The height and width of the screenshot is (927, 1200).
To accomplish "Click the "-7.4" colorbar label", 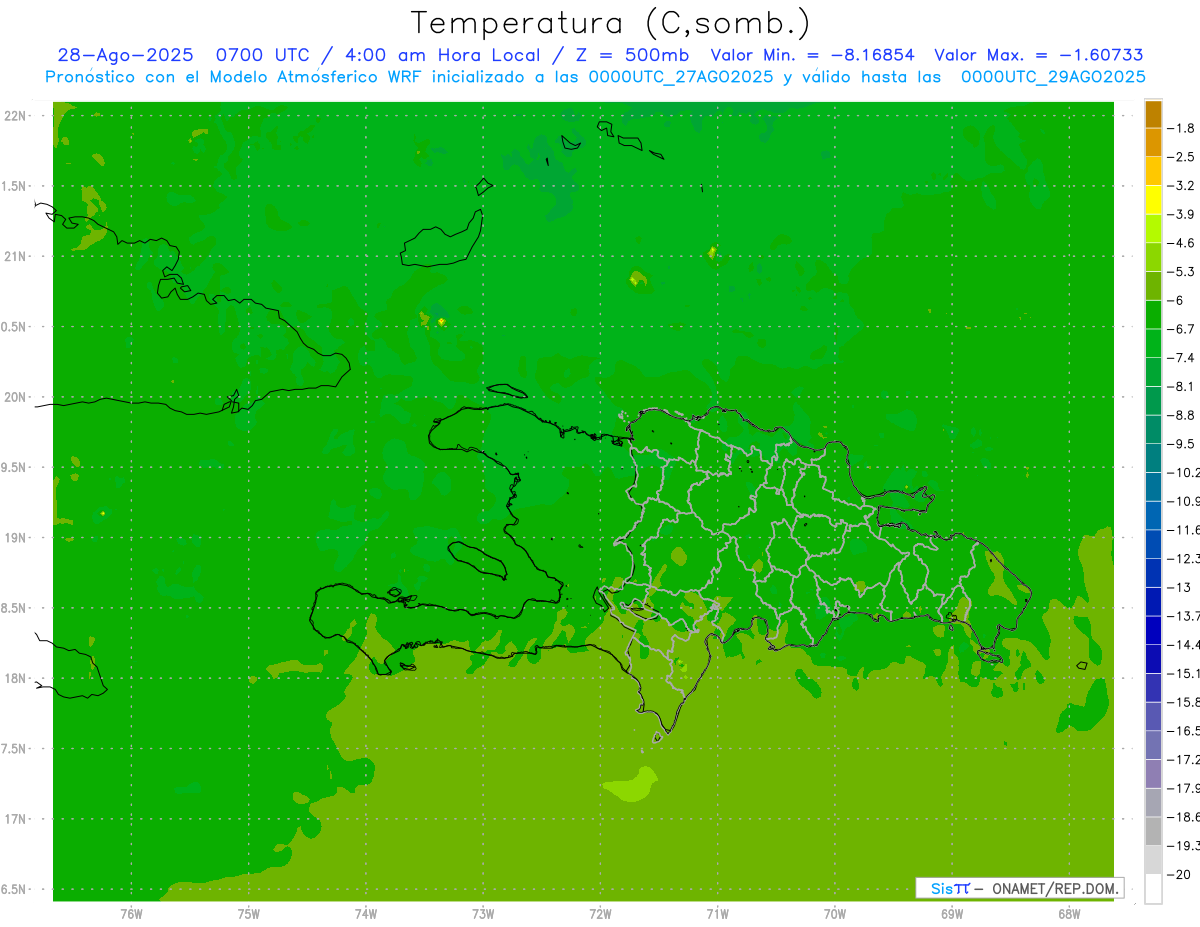I will pos(1182,358).
